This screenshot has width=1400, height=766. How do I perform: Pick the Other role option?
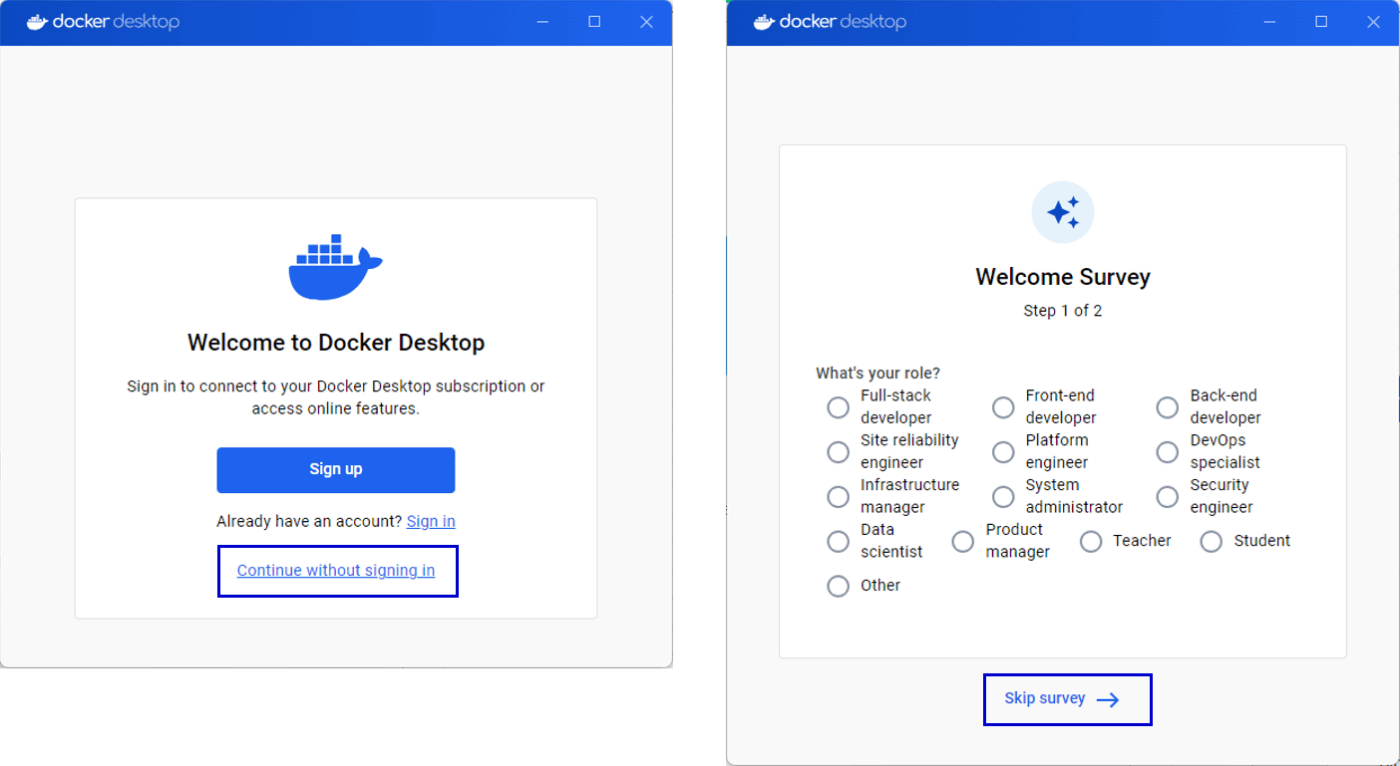pyautogui.click(x=838, y=586)
